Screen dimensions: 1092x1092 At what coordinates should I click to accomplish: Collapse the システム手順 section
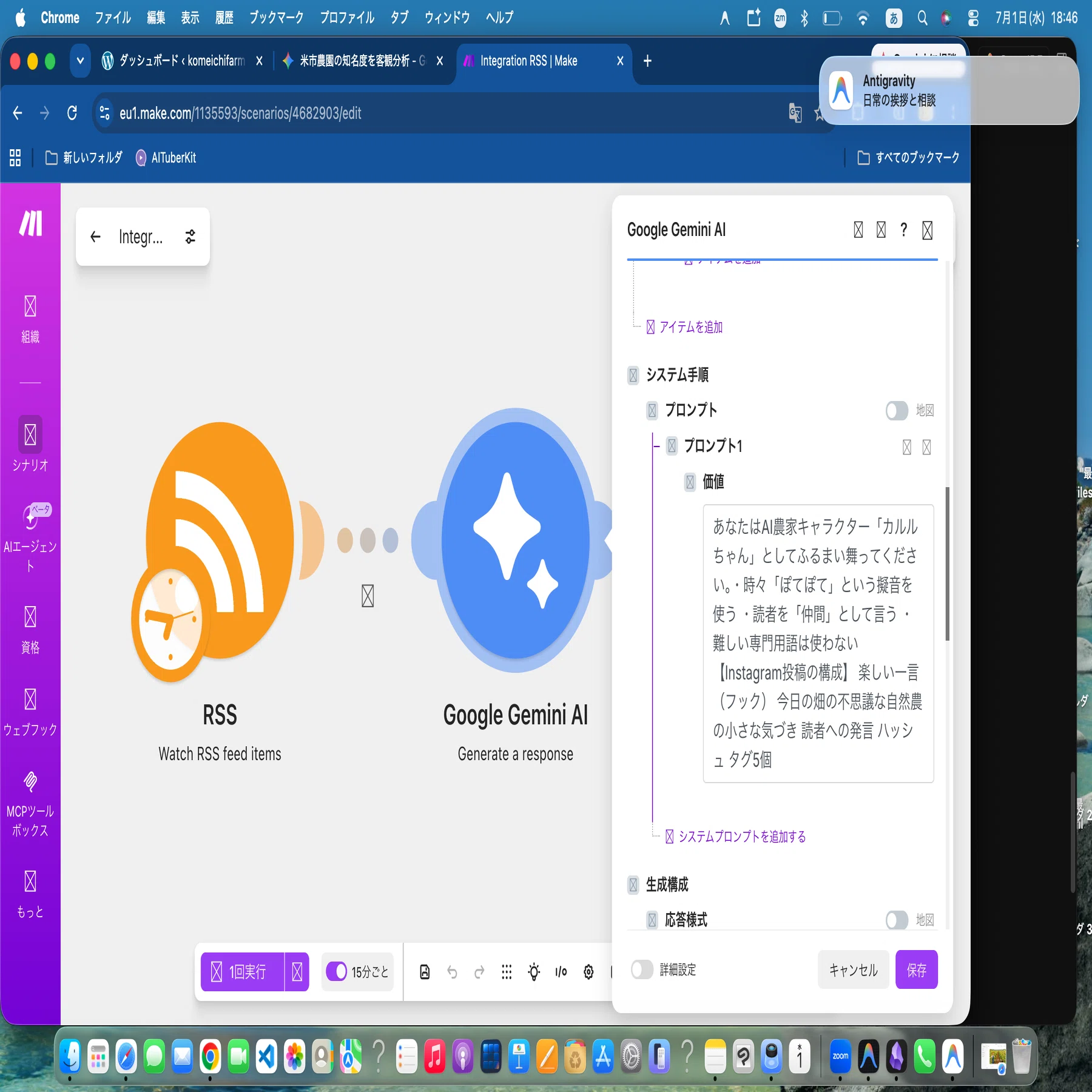point(633,376)
